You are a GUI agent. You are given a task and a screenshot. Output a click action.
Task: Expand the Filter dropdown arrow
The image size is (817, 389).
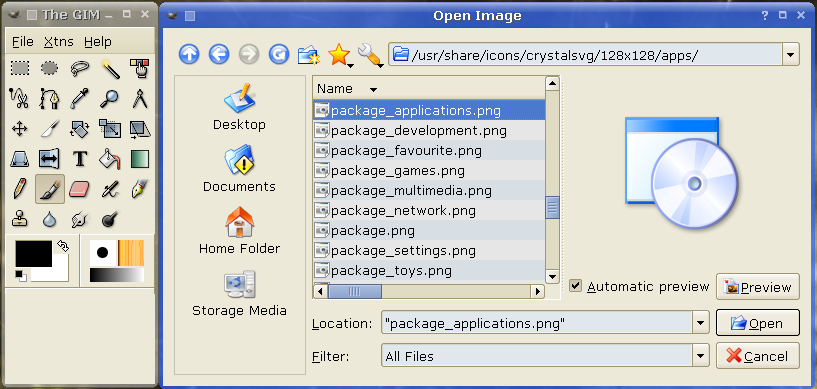click(x=701, y=356)
